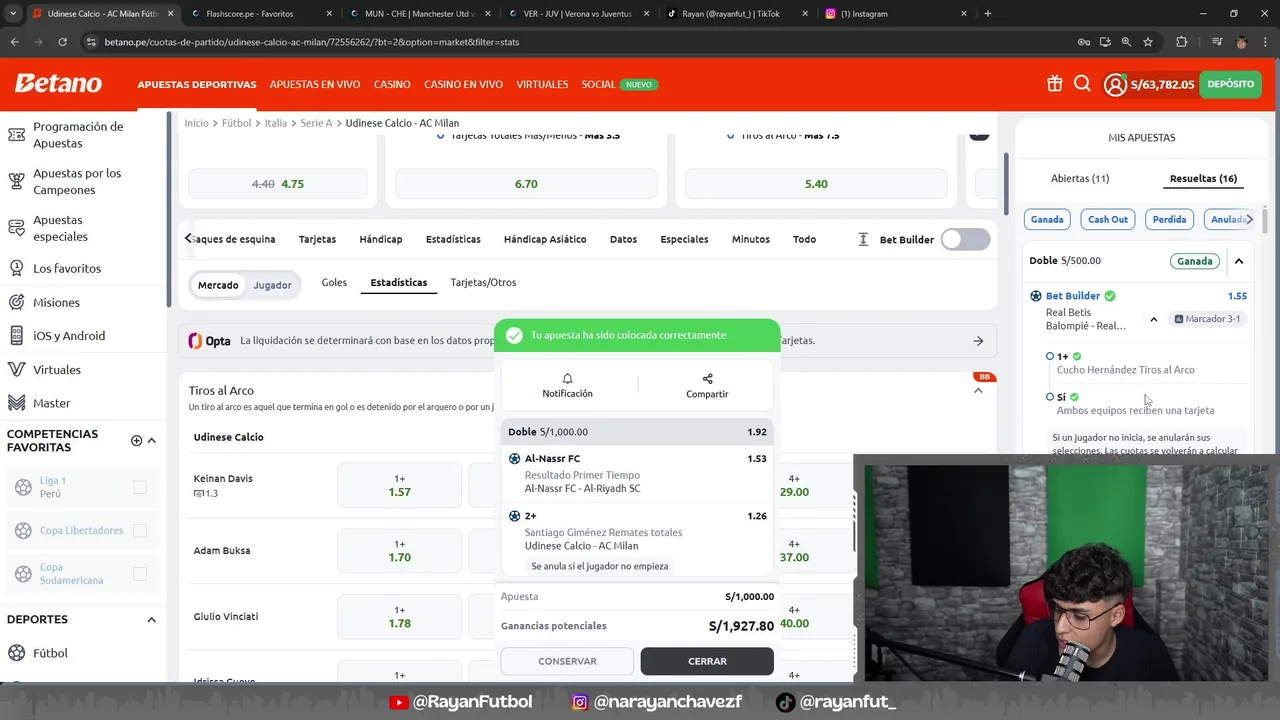This screenshot has height=720, width=1280.
Task: Click the arrow on the Opta banner
Action: pyautogui.click(x=978, y=341)
